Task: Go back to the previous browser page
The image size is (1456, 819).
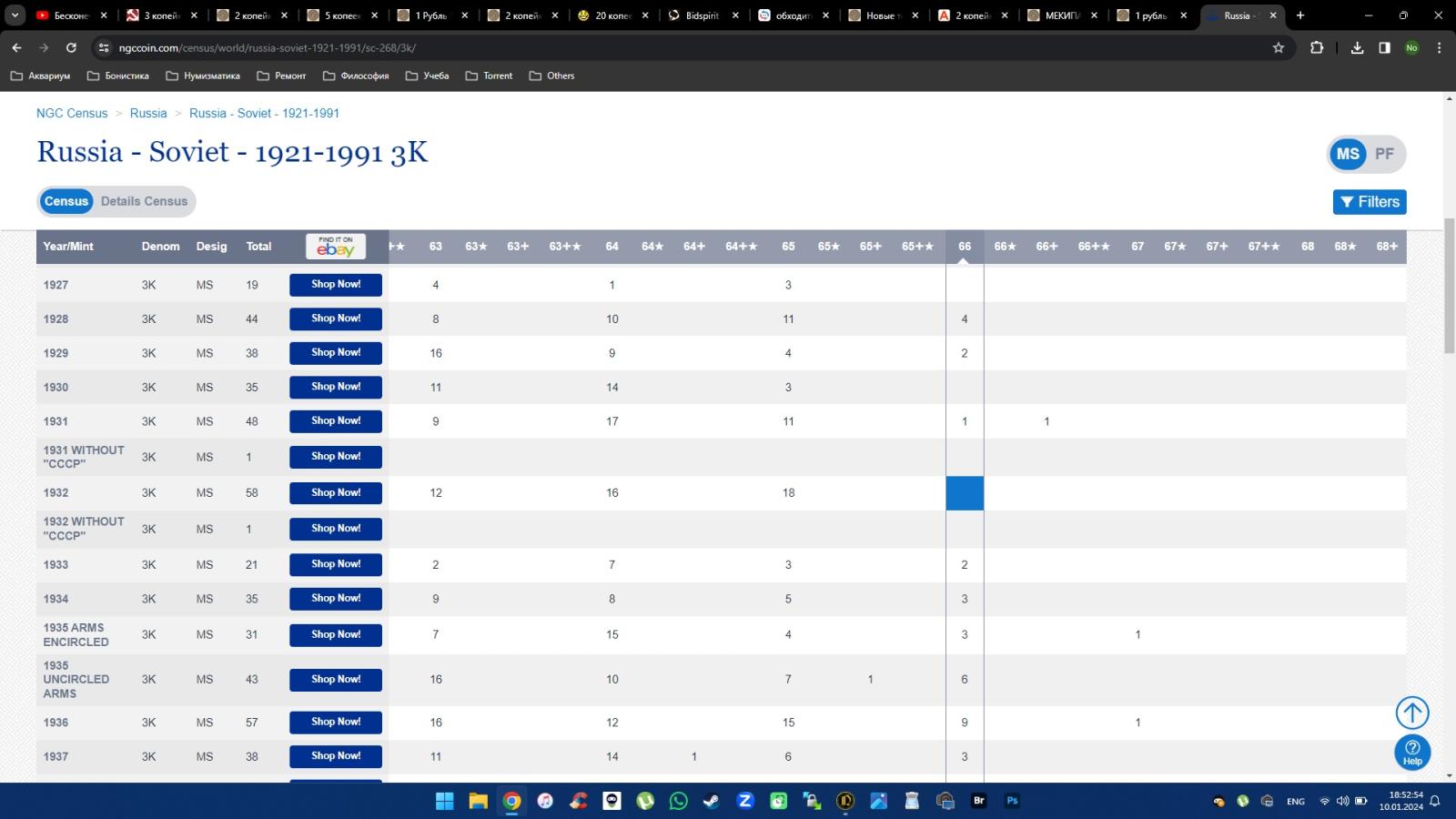Action: click(x=16, y=47)
